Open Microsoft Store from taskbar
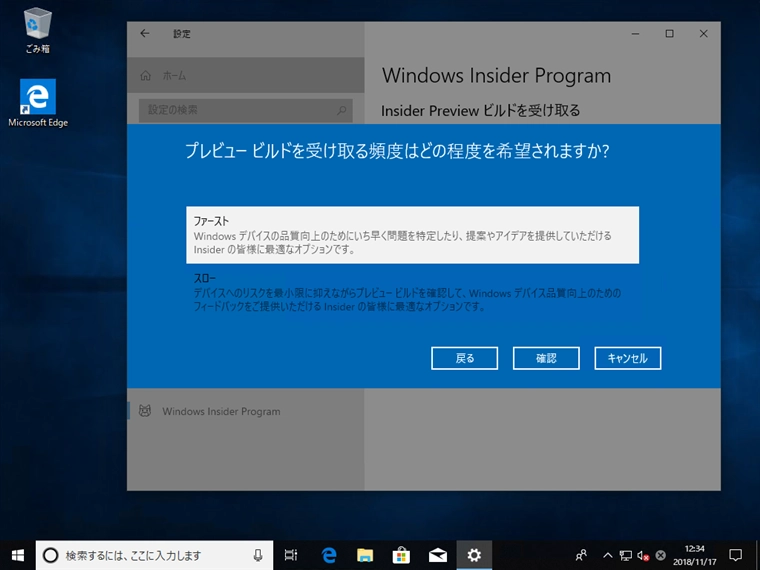The width and height of the screenshot is (760, 570). pyautogui.click(x=401, y=555)
